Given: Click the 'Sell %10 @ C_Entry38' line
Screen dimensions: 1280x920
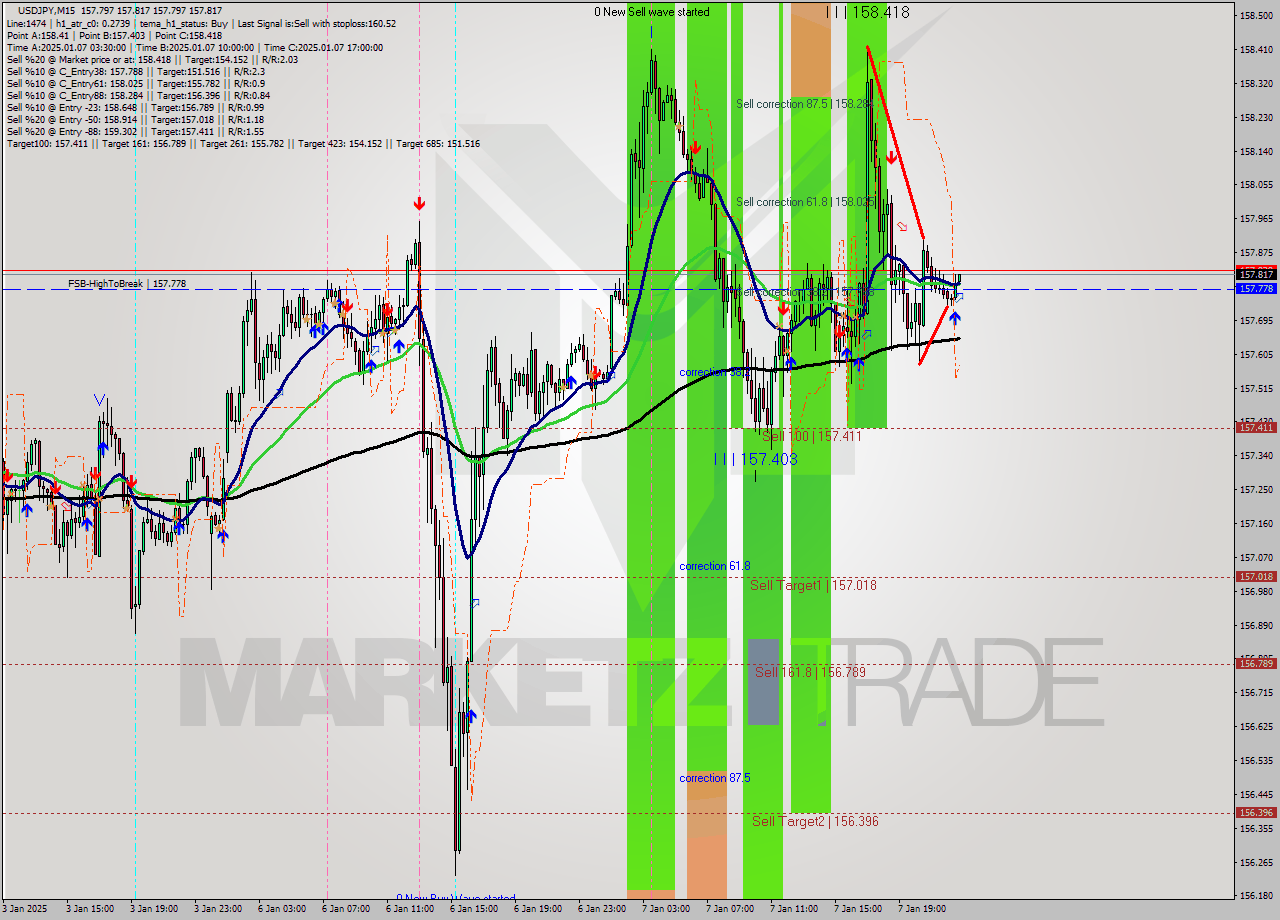Looking at the screenshot, I should point(135,71).
